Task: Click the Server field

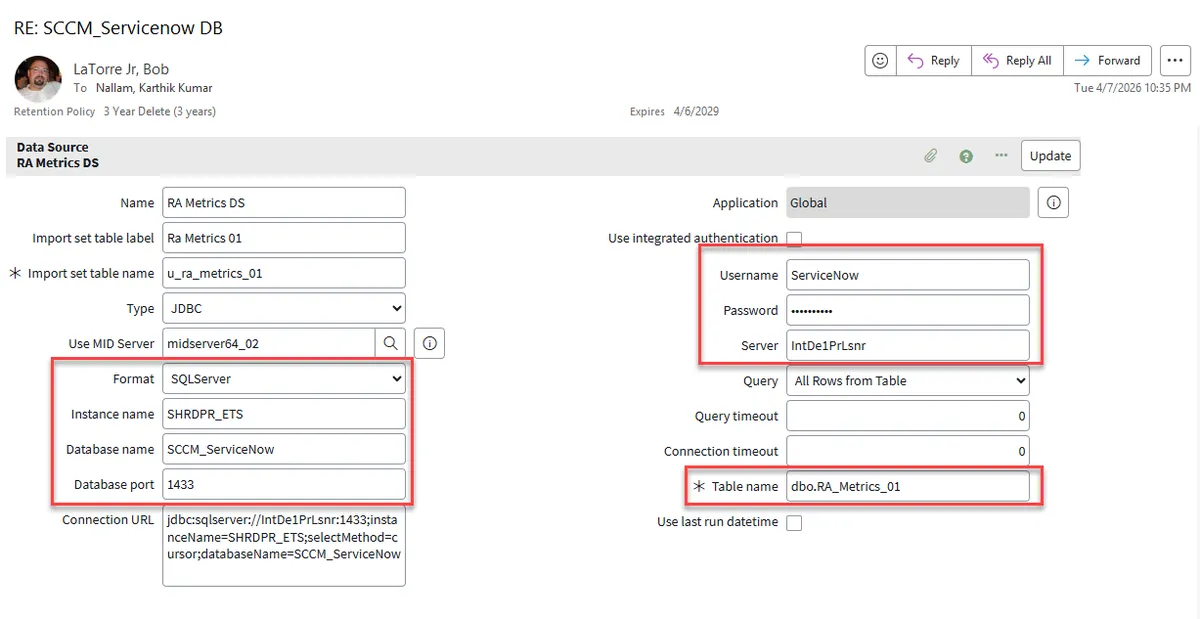Action: click(907, 345)
